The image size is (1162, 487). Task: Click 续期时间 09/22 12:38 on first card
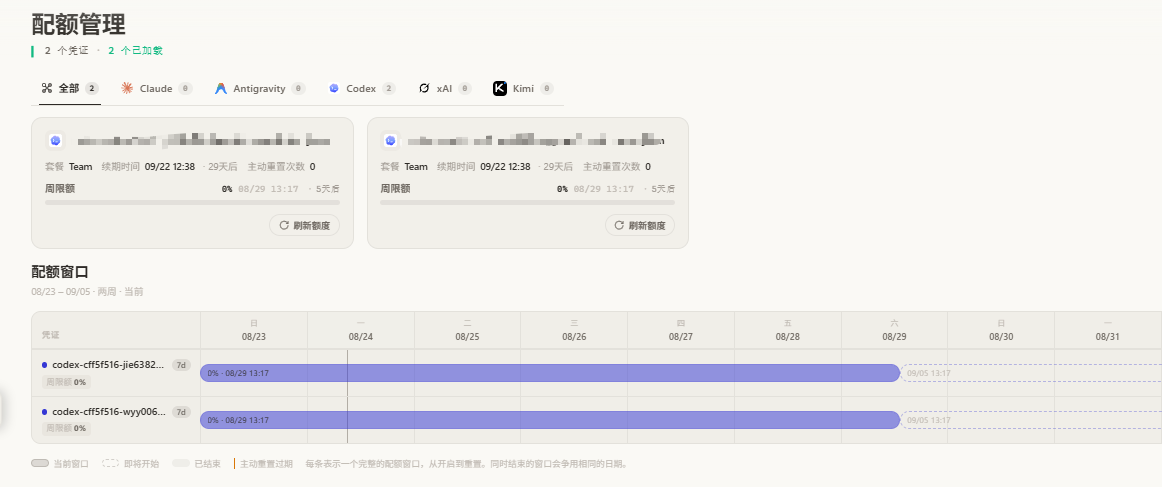click(149, 167)
